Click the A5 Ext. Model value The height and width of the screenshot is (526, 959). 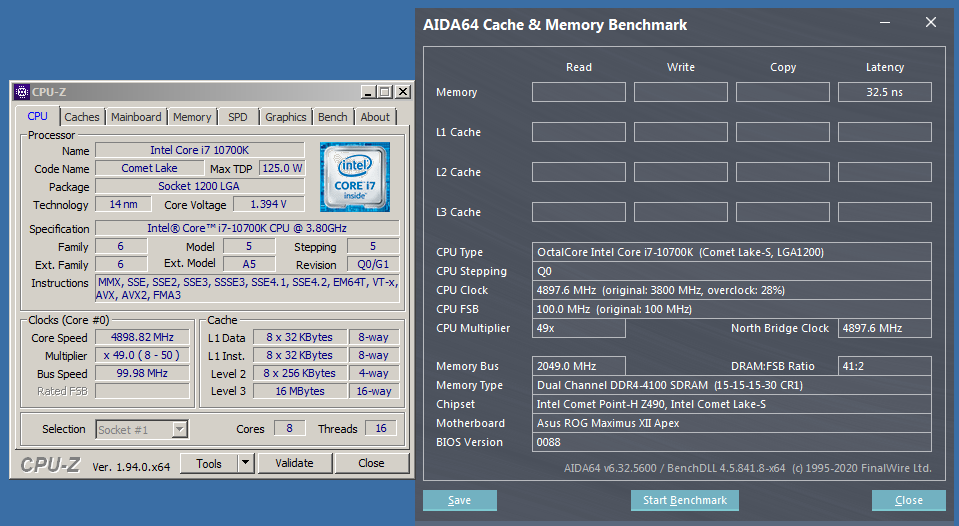pos(249,264)
